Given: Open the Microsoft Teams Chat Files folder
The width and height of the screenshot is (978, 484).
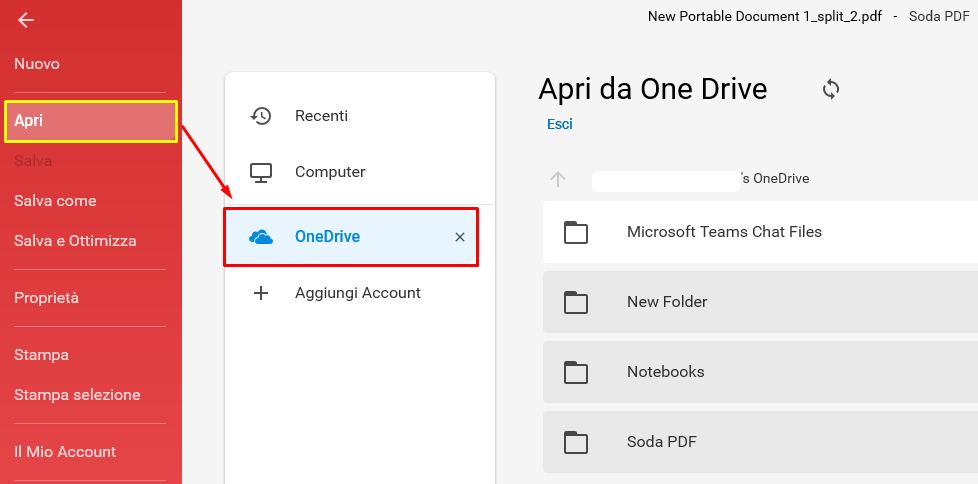Looking at the screenshot, I should coord(760,232).
